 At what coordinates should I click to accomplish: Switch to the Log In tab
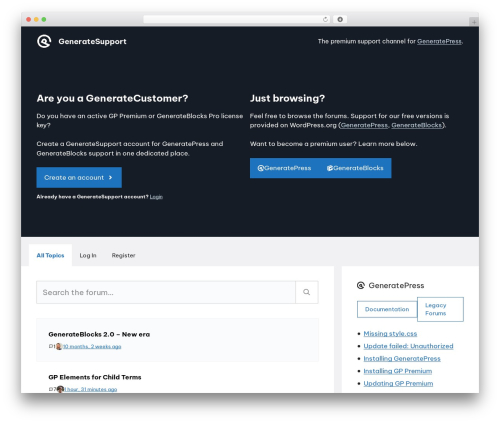coord(88,255)
